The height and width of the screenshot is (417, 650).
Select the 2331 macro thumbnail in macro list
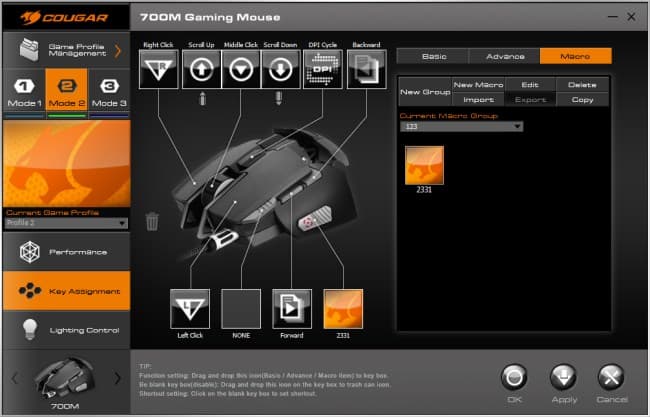[x=424, y=165]
